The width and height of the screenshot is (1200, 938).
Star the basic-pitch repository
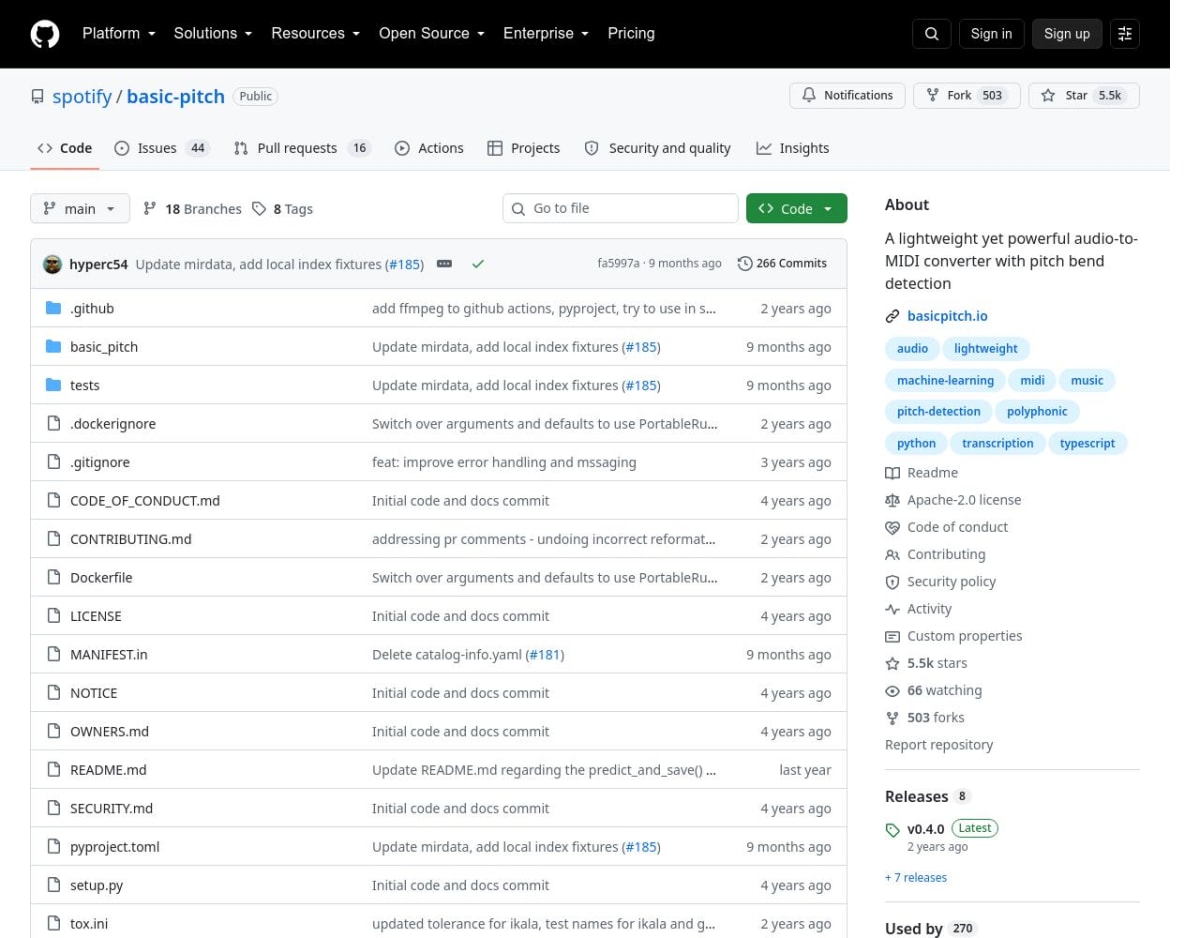click(1084, 95)
